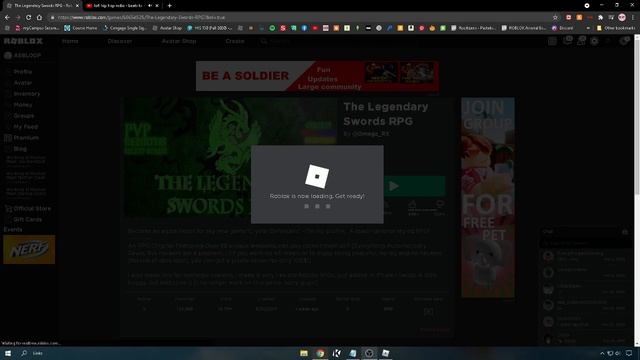Screen dimensions: 640x360
Task: Close The Legendary Swords RPG tab
Action: (x=77, y=6)
